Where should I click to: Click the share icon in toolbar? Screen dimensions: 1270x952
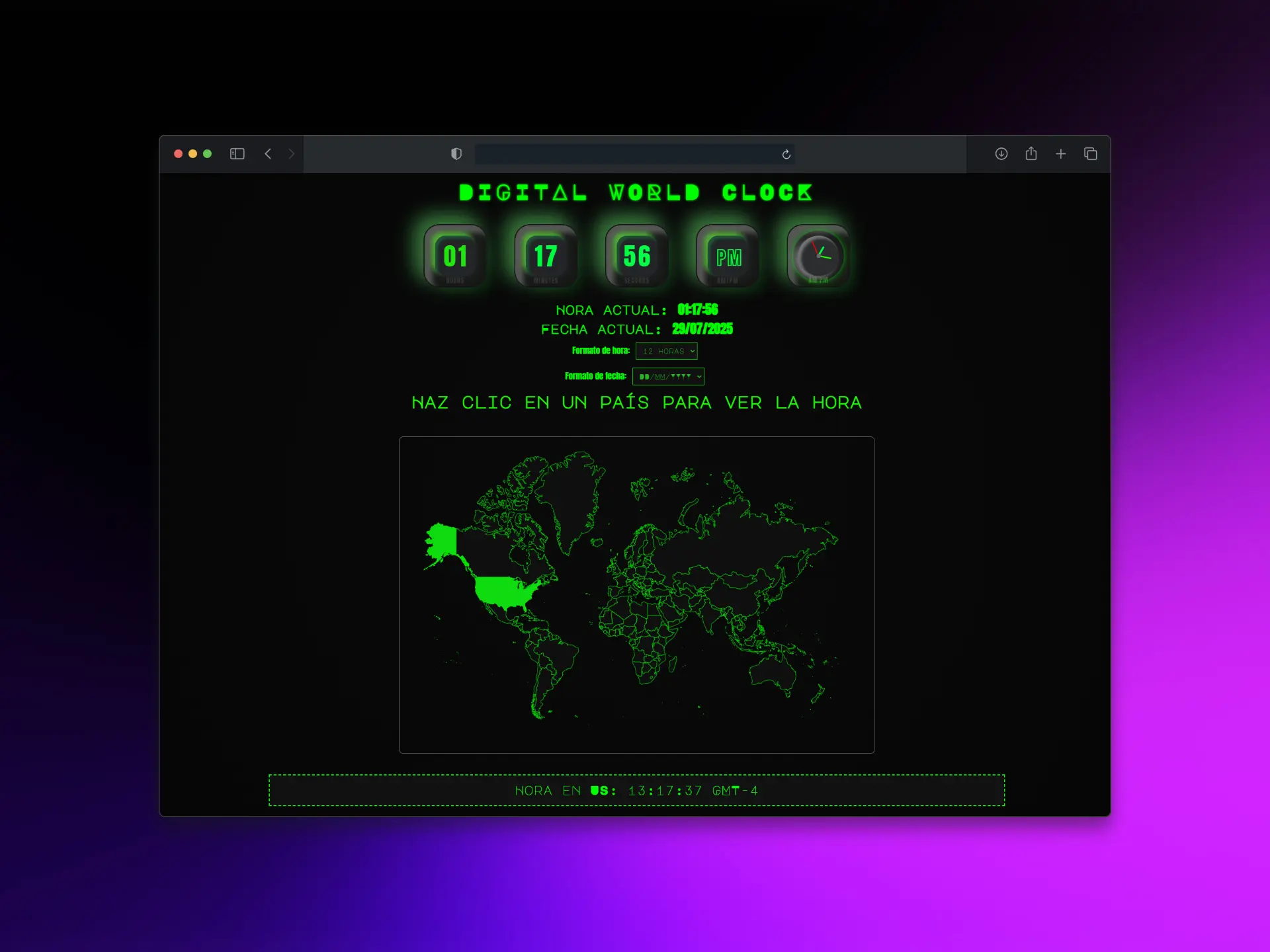coord(1031,153)
